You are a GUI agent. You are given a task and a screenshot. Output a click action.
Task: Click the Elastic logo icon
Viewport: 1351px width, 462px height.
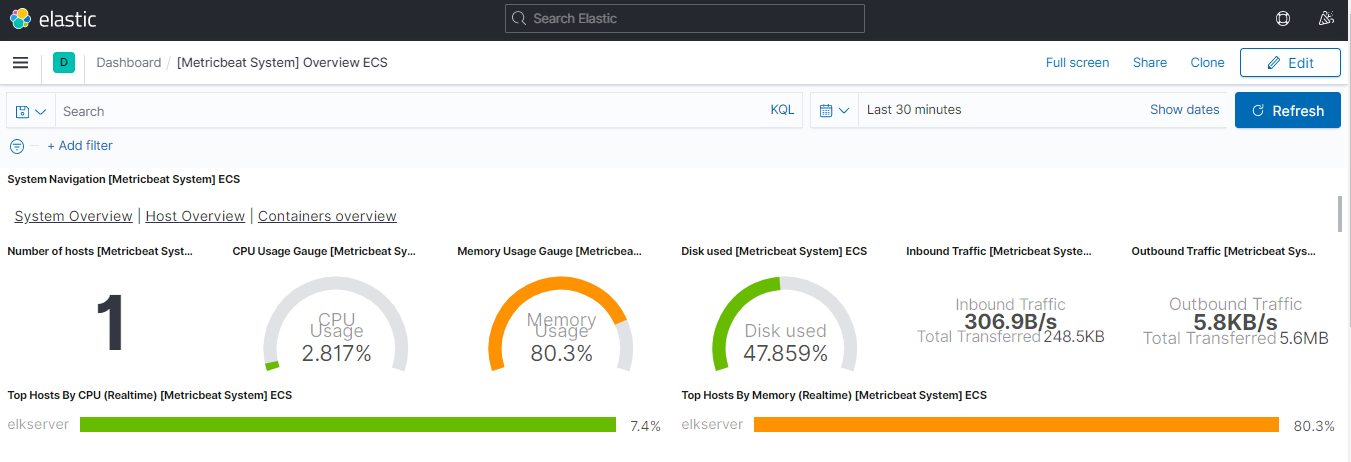pos(21,18)
